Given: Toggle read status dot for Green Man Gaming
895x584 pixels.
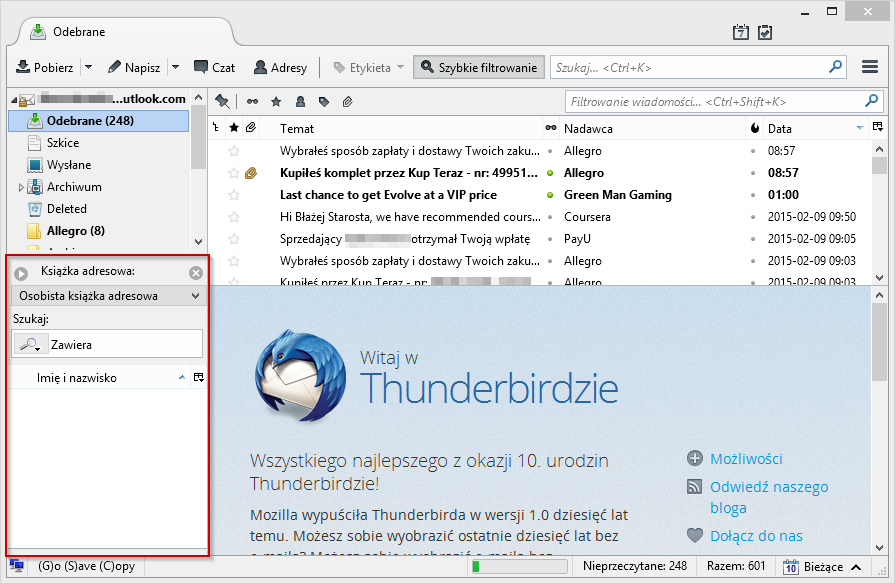Looking at the screenshot, I should click(x=550, y=195).
